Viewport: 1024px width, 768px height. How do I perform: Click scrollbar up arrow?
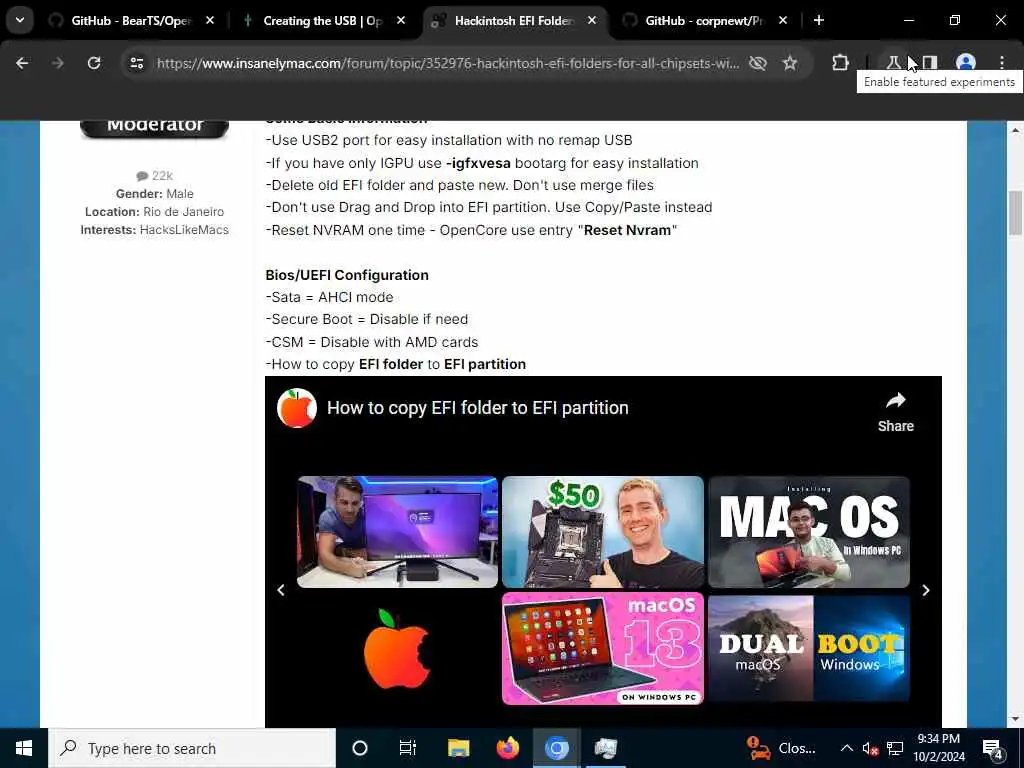point(1016,130)
